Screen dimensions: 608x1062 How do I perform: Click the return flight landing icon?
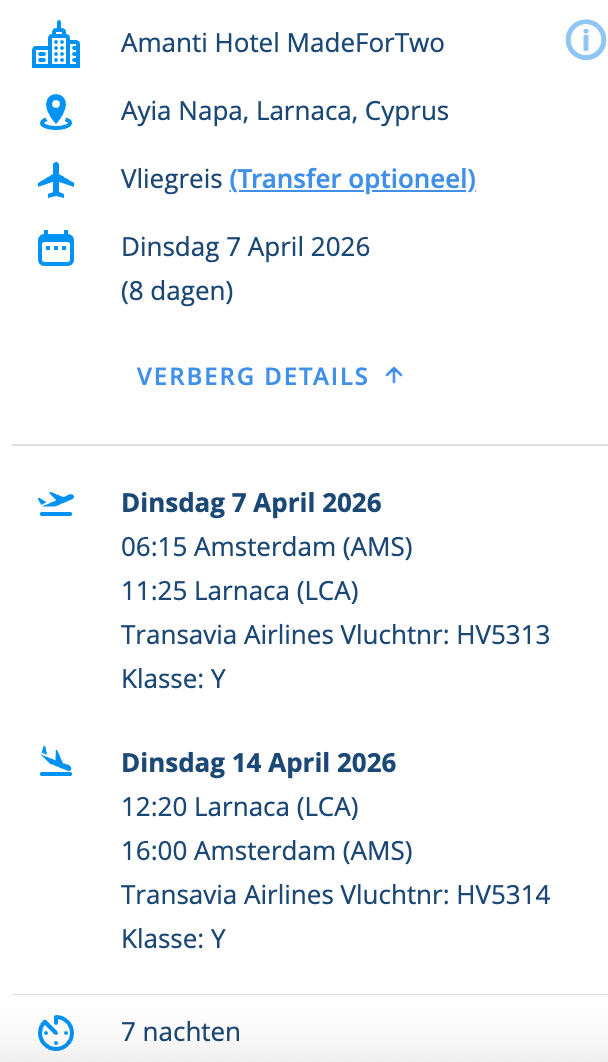[x=56, y=763]
